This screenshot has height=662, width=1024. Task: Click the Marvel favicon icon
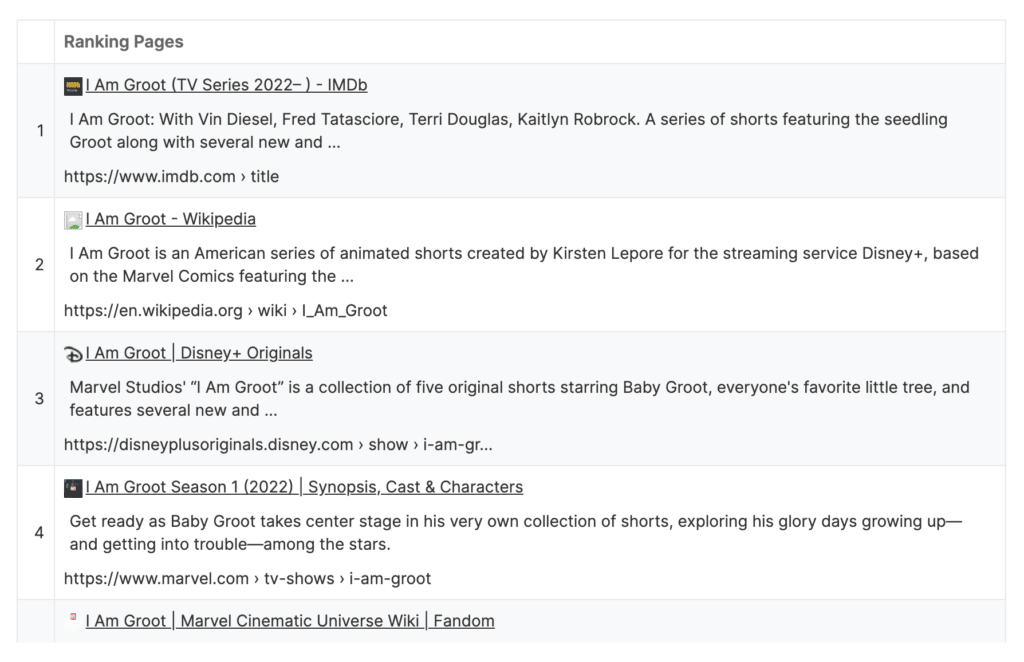click(x=73, y=488)
